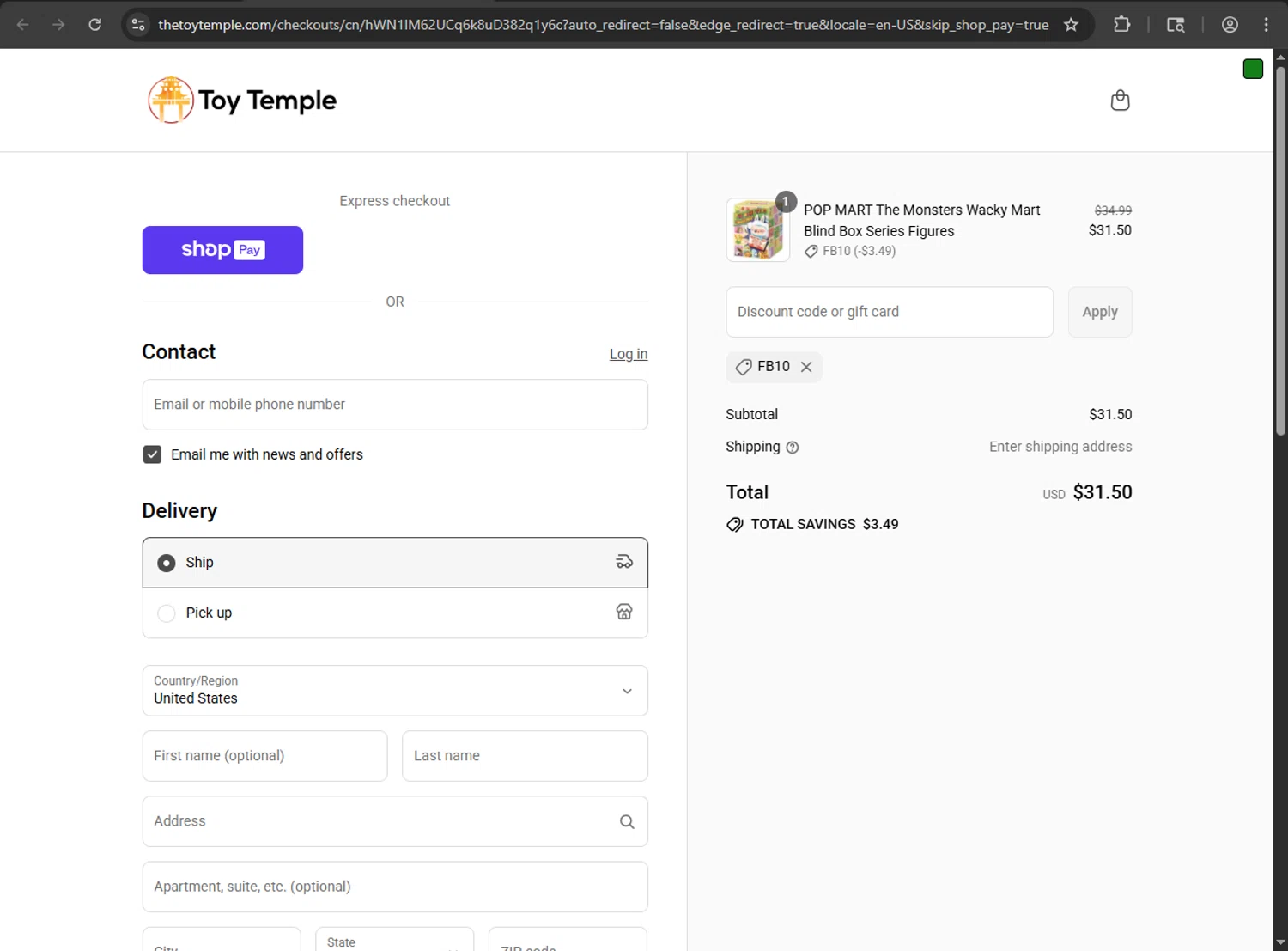1288x951 pixels.
Task: Click the tag icon beside FB10 (-$3.49)
Action: click(x=811, y=252)
